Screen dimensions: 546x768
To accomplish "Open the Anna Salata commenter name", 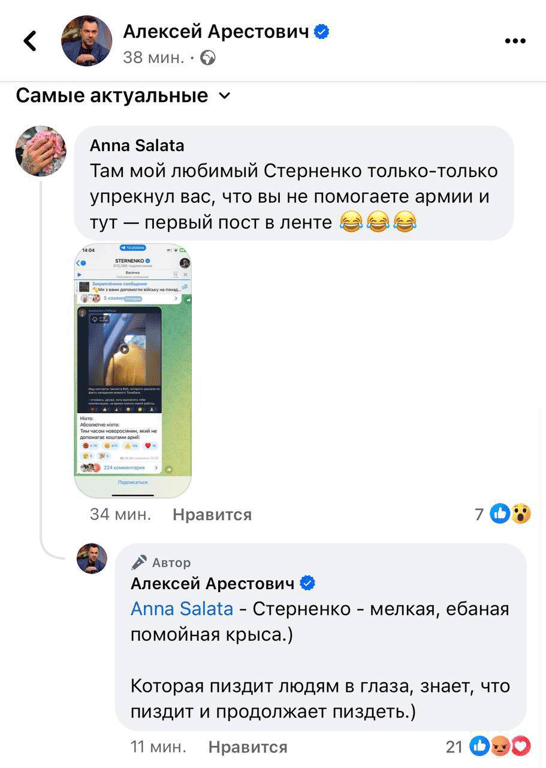I will (137, 145).
